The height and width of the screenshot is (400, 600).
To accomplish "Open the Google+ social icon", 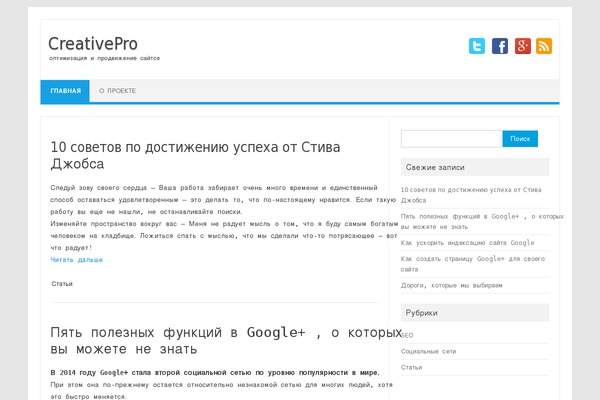I will click(523, 46).
